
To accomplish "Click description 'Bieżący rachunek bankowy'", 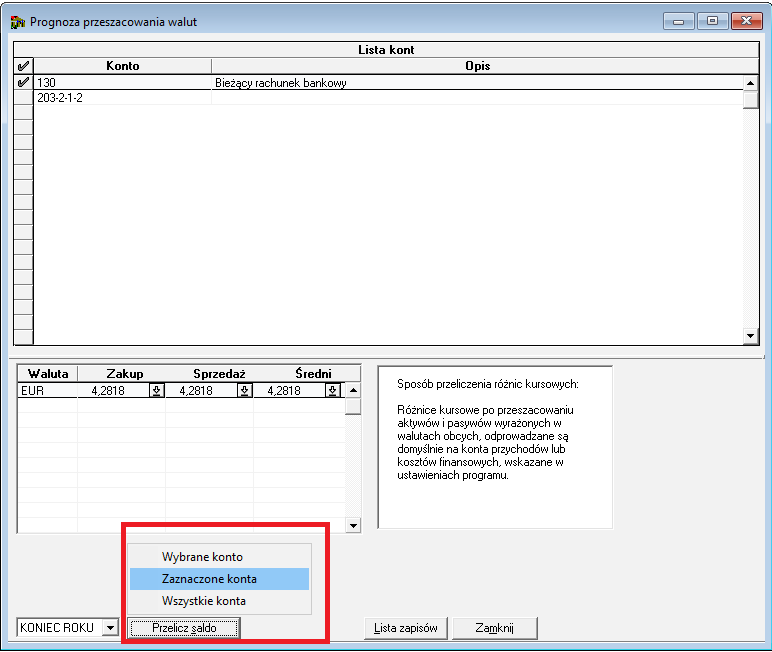I will (281, 83).
